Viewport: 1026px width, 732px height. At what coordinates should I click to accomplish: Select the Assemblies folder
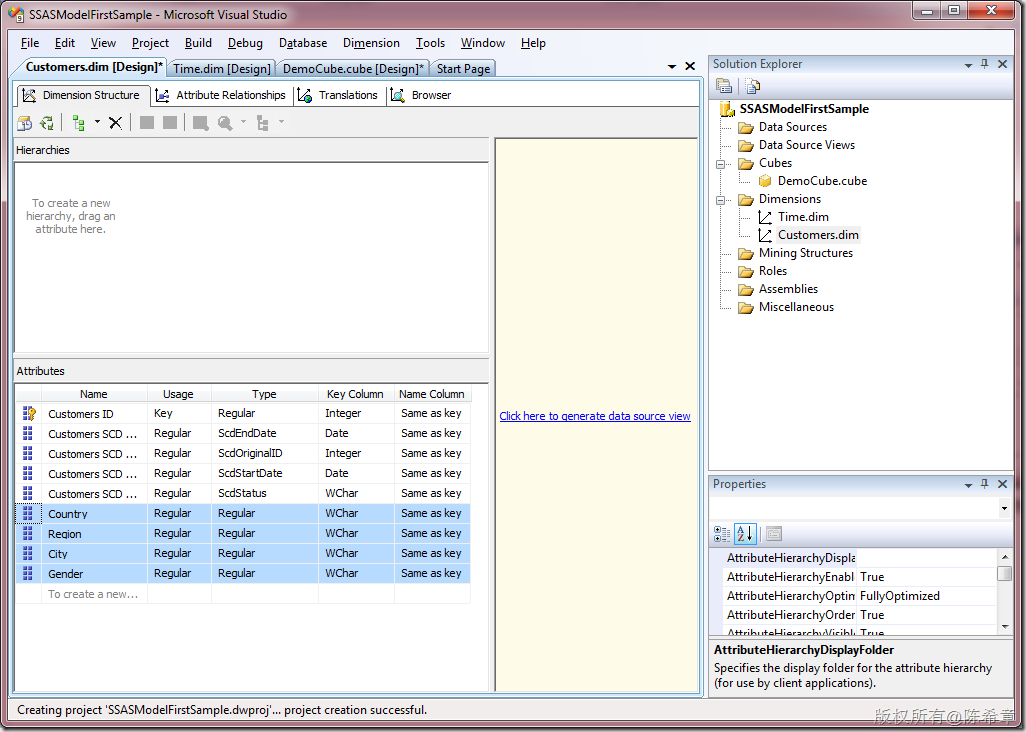[x=788, y=289]
